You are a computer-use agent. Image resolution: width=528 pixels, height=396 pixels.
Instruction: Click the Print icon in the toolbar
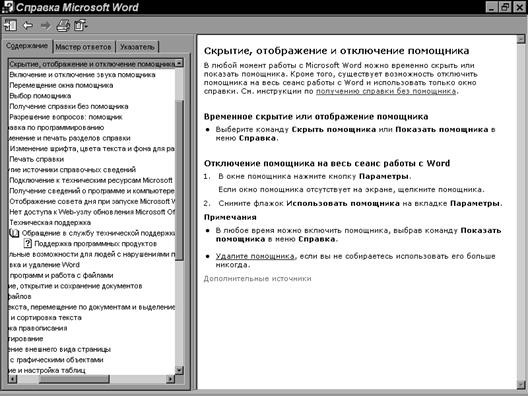pos(63,26)
